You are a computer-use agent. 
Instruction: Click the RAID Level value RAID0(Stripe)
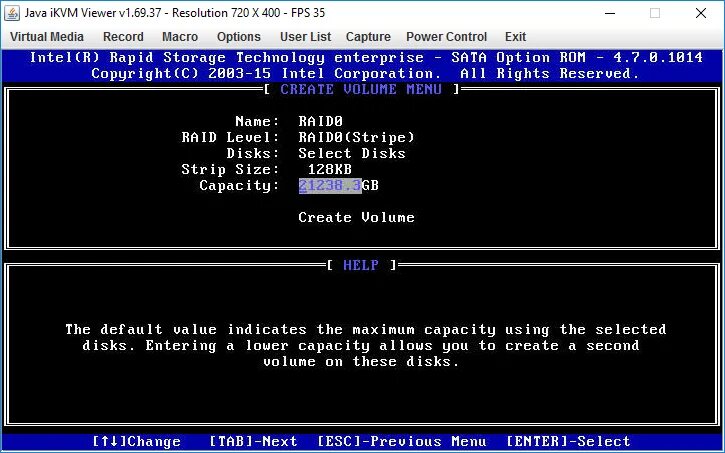coord(356,137)
